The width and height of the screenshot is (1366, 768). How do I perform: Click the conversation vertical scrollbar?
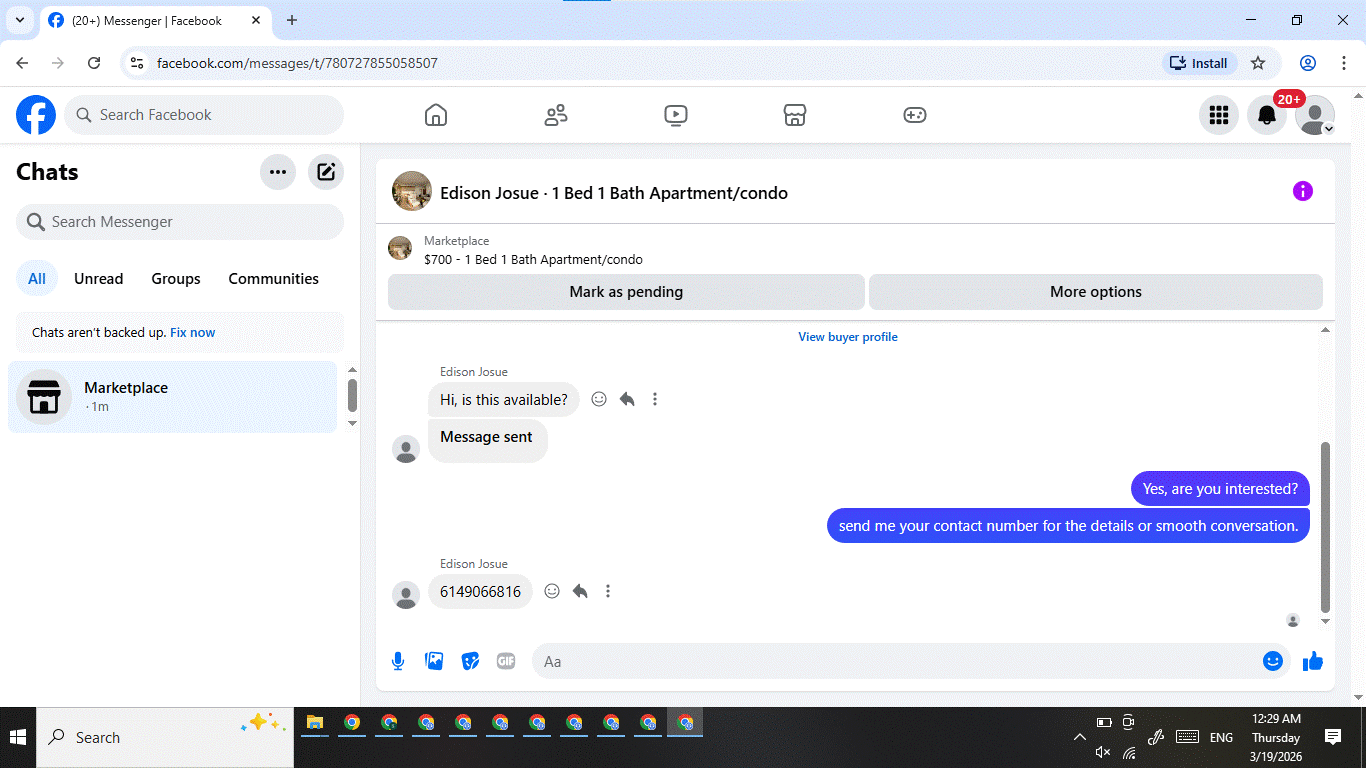click(x=1326, y=527)
